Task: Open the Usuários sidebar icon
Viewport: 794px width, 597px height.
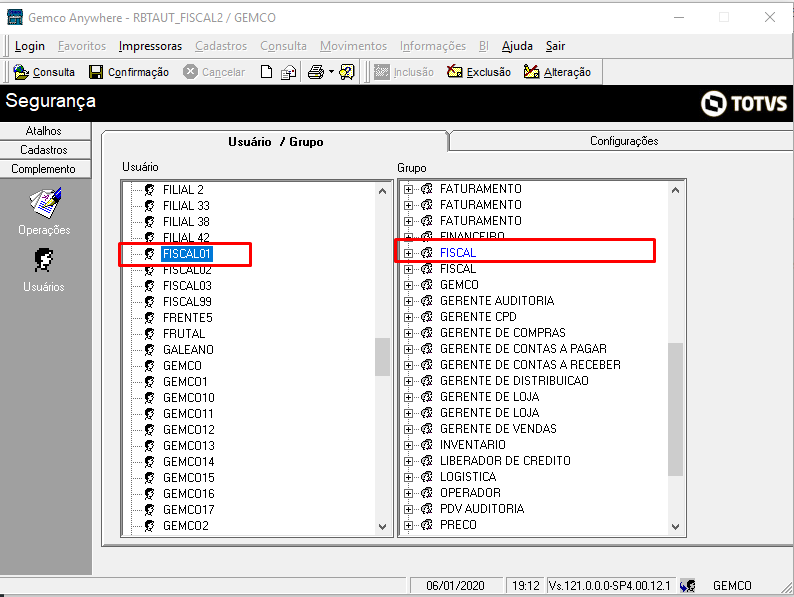Action: (x=44, y=270)
